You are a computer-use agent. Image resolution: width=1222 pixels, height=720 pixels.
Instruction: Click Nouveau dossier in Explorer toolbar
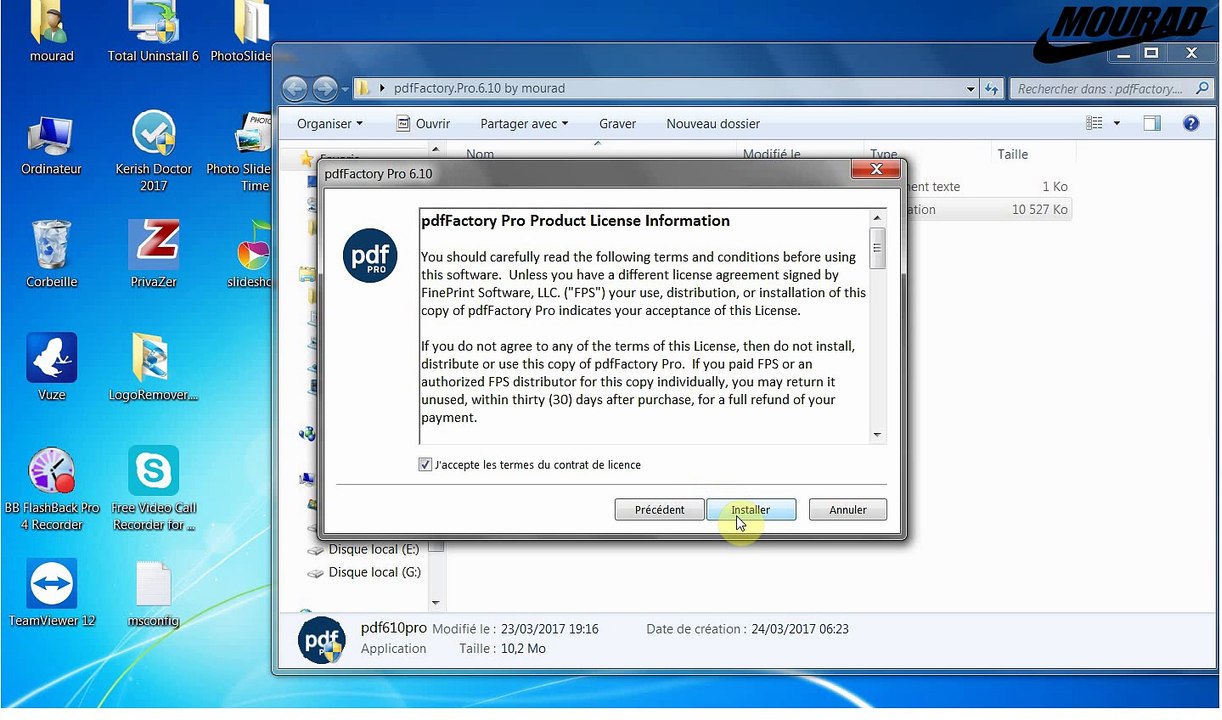(x=713, y=124)
